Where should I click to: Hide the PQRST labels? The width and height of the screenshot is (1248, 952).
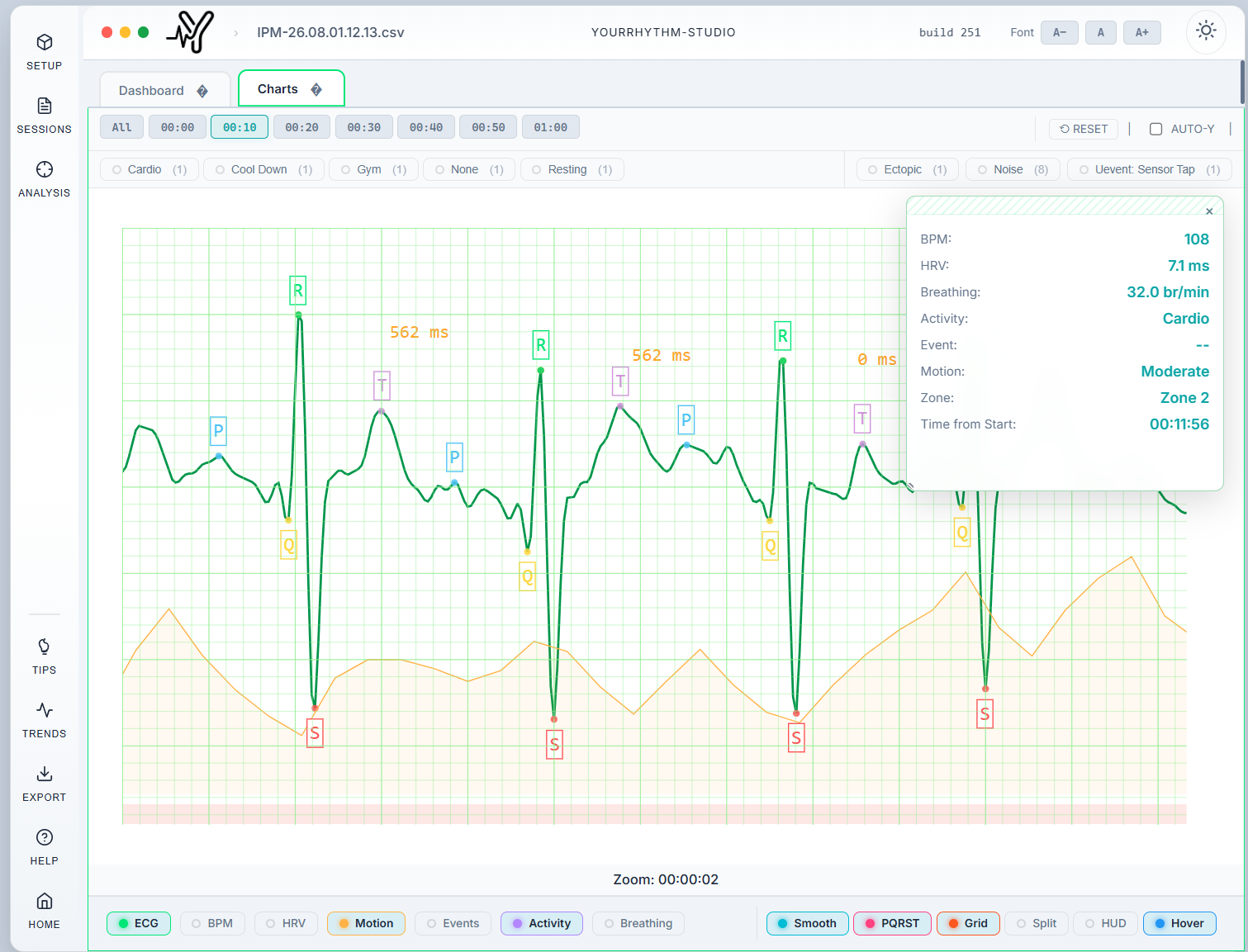point(892,923)
